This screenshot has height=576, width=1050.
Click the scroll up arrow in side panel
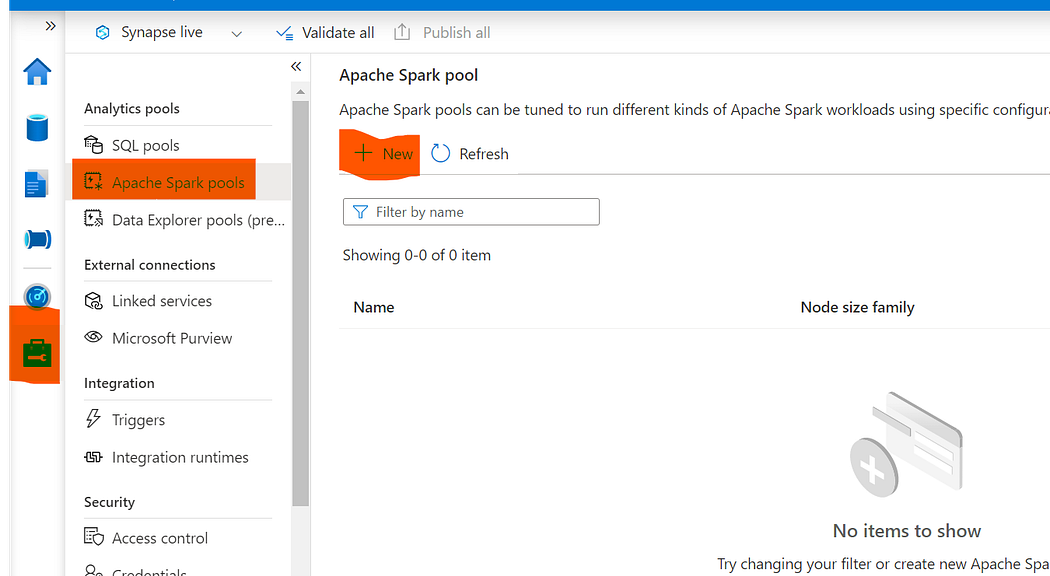(301, 91)
